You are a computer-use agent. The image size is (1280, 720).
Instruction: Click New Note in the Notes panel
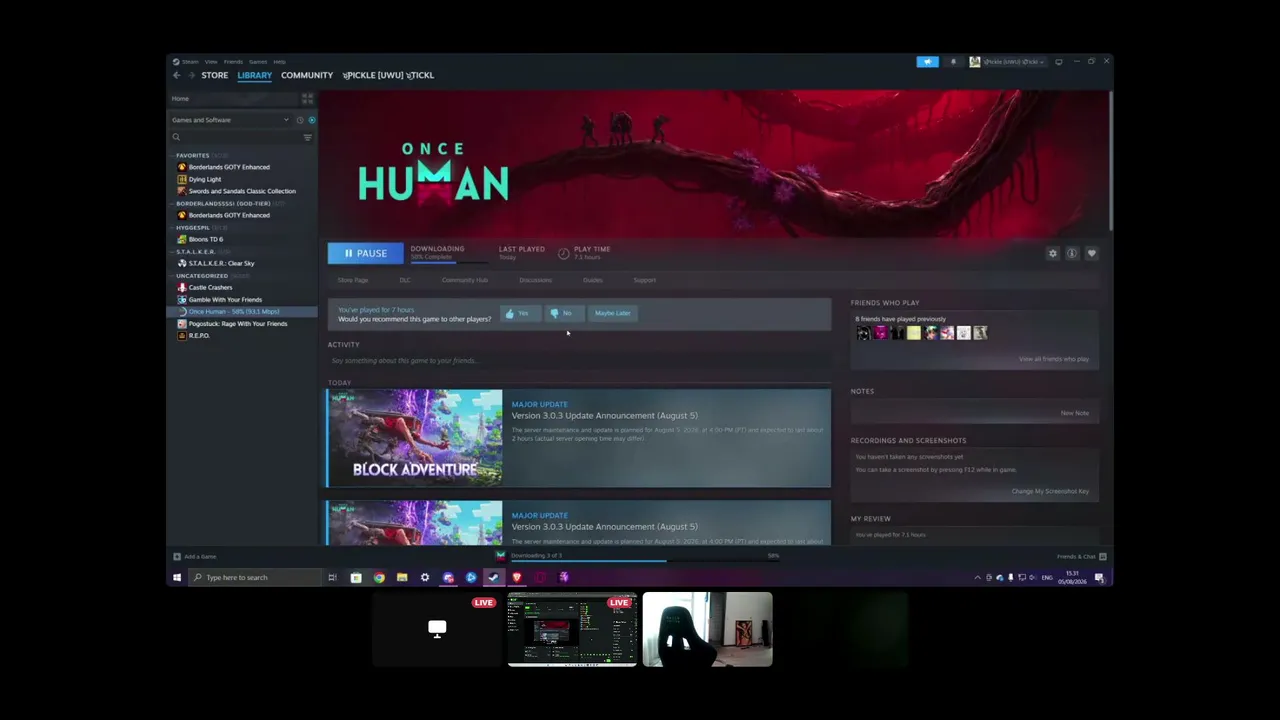coord(1075,413)
